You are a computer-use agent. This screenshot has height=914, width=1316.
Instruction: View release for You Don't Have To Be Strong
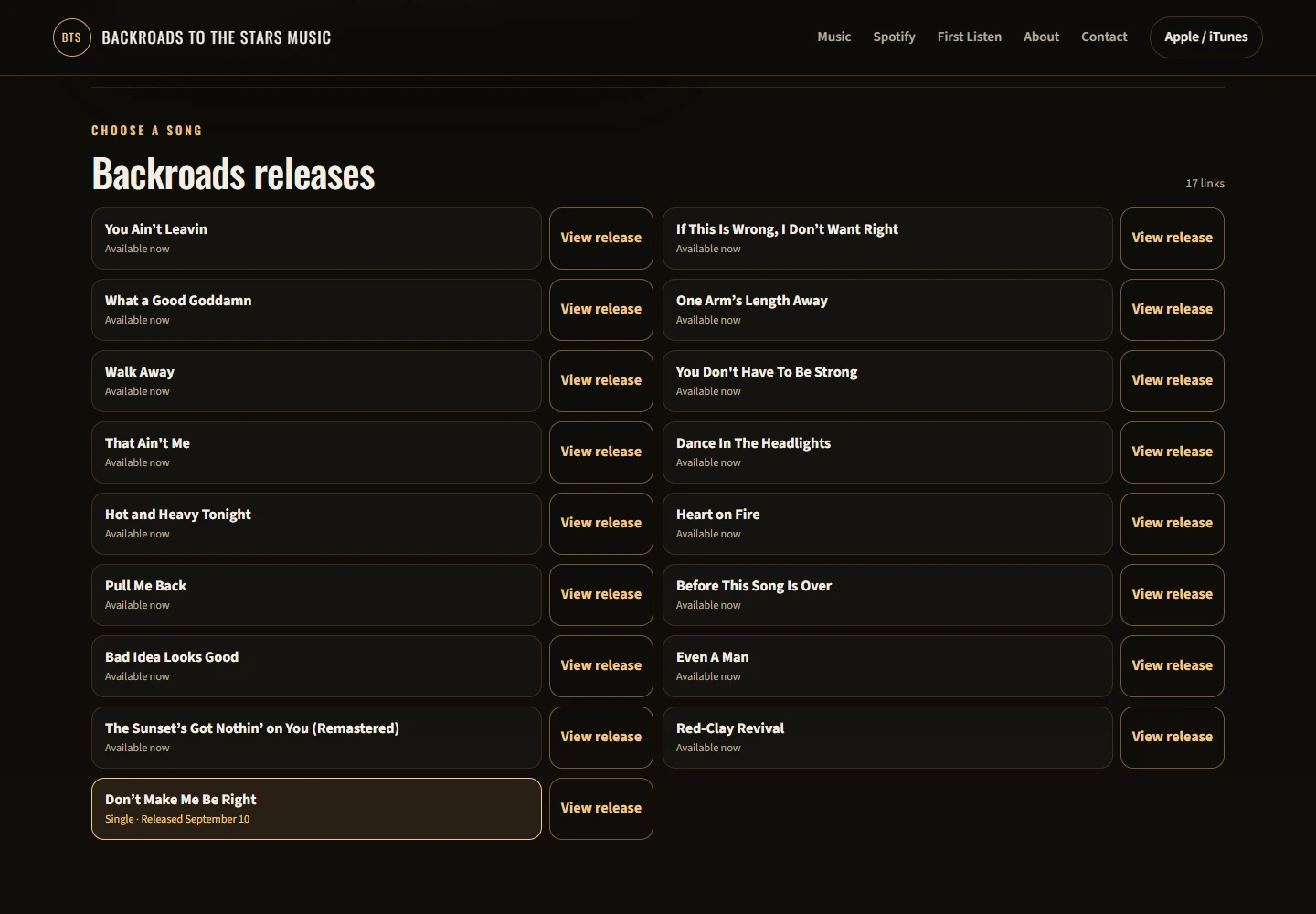tap(1173, 381)
